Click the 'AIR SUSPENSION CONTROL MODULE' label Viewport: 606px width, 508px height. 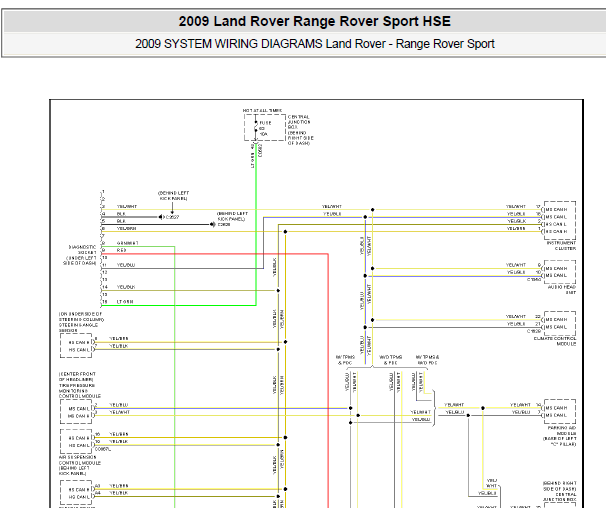[x=80, y=460]
